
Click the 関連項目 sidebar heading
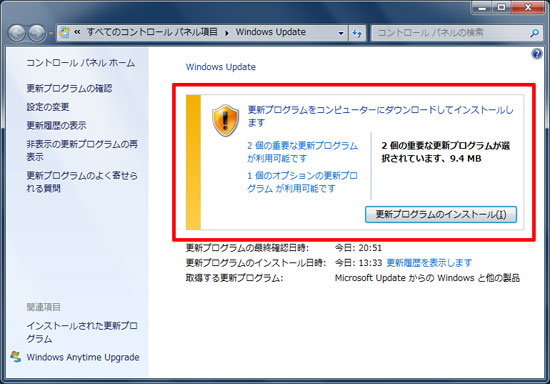43,307
